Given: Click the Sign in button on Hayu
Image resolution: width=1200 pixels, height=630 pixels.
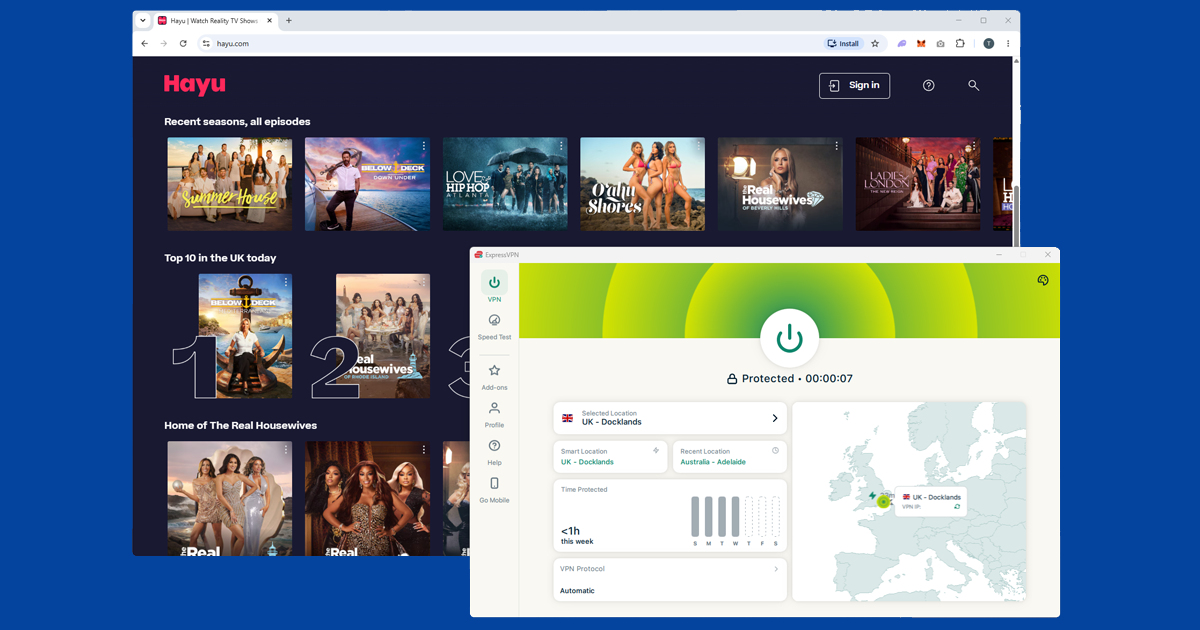Looking at the screenshot, I should click(854, 86).
